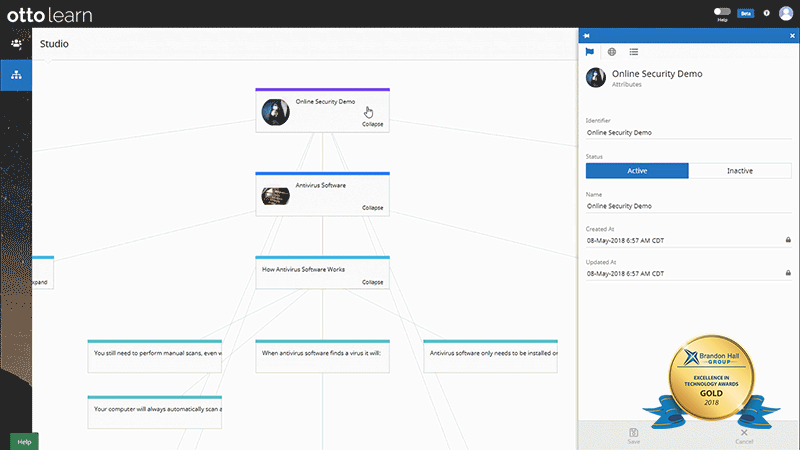
Task: Toggle the Help switch on
Action: point(722,11)
